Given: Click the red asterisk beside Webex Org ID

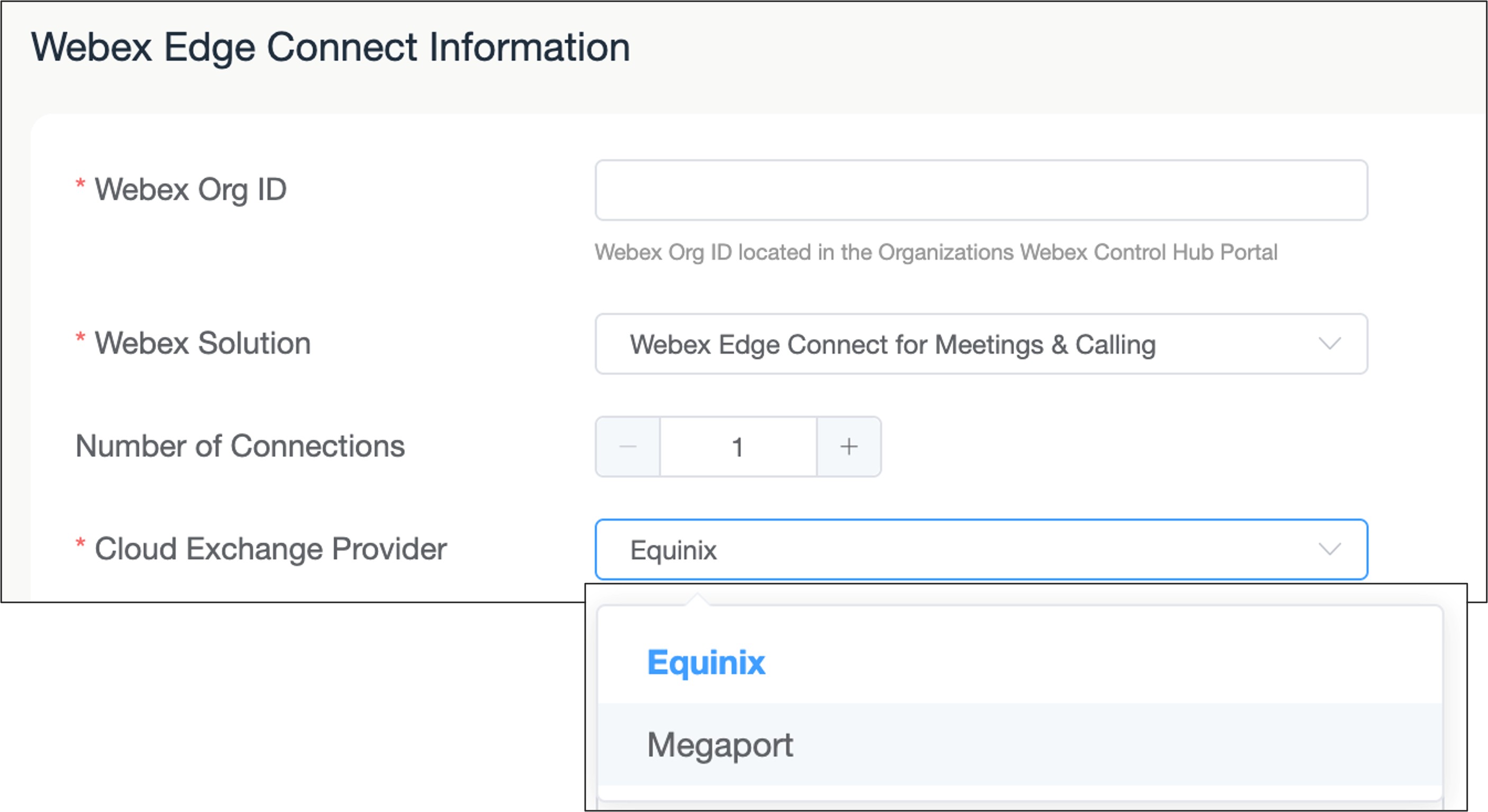Looking at the screenshot, I should (x=80, y=184).
